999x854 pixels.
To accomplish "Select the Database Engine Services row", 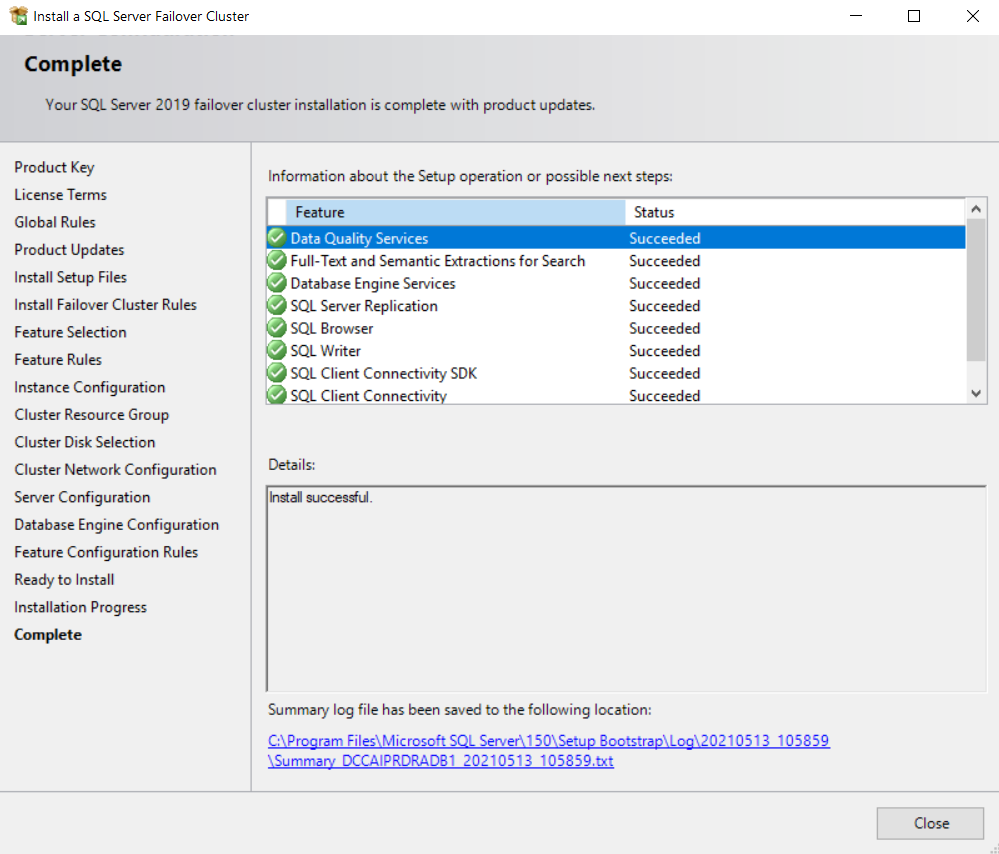I will click(616, 282).
